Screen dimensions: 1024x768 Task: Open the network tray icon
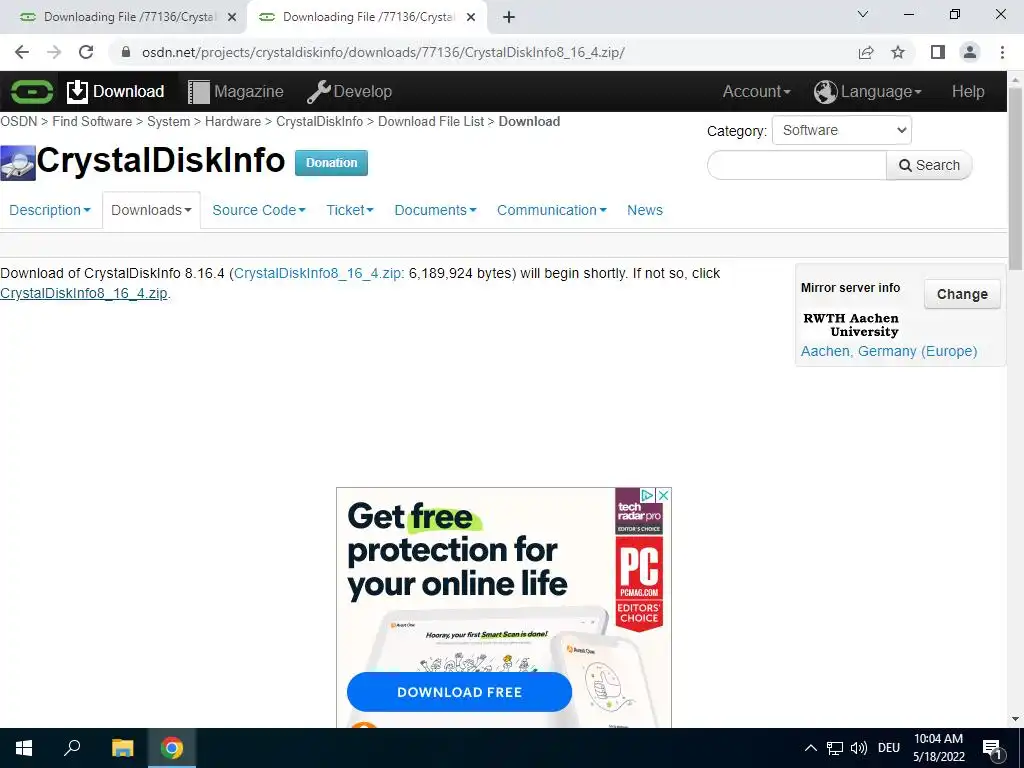click(x=835, y=748)
